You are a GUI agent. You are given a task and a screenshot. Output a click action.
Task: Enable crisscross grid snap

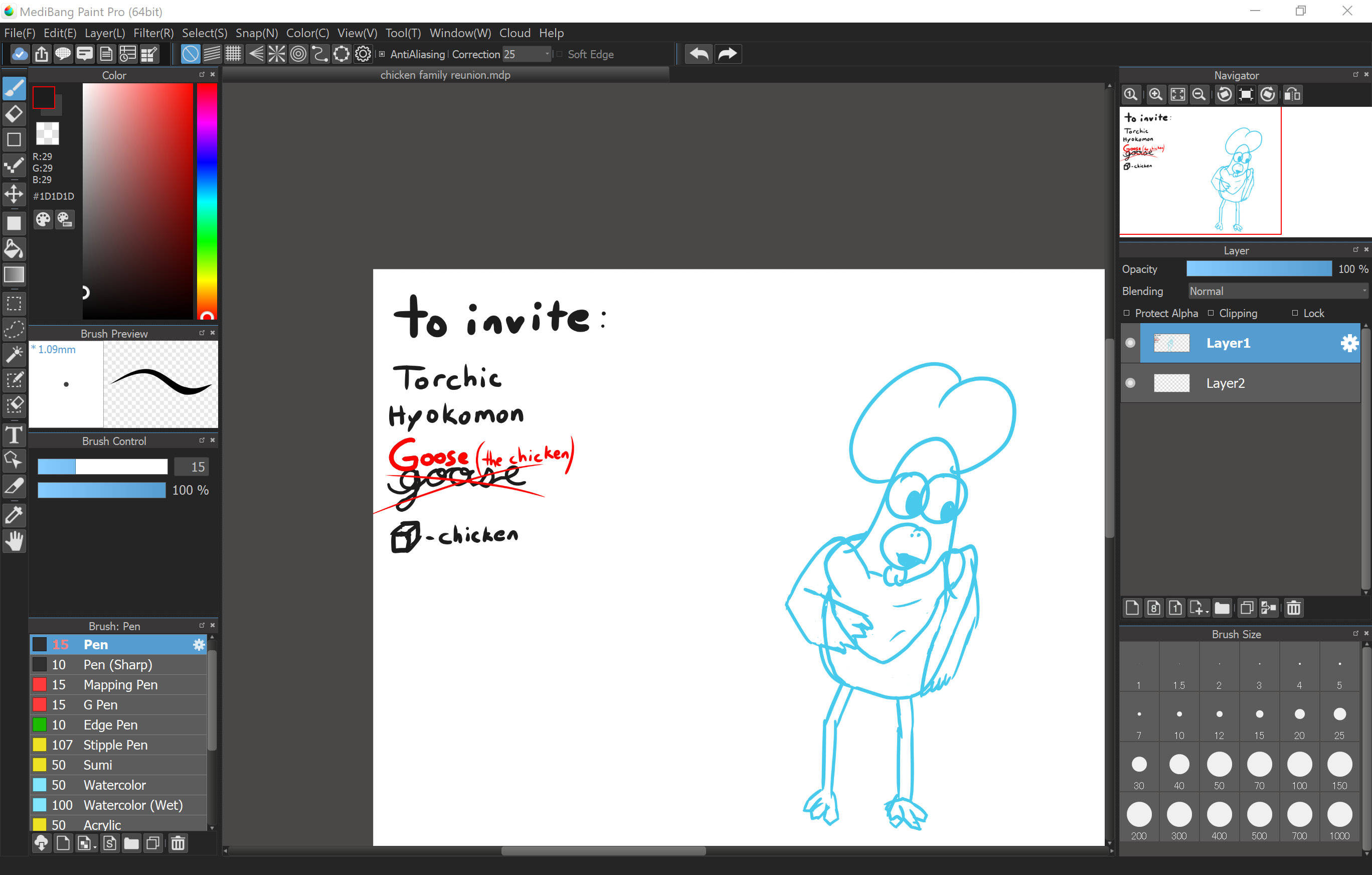[x=234, y=54]
